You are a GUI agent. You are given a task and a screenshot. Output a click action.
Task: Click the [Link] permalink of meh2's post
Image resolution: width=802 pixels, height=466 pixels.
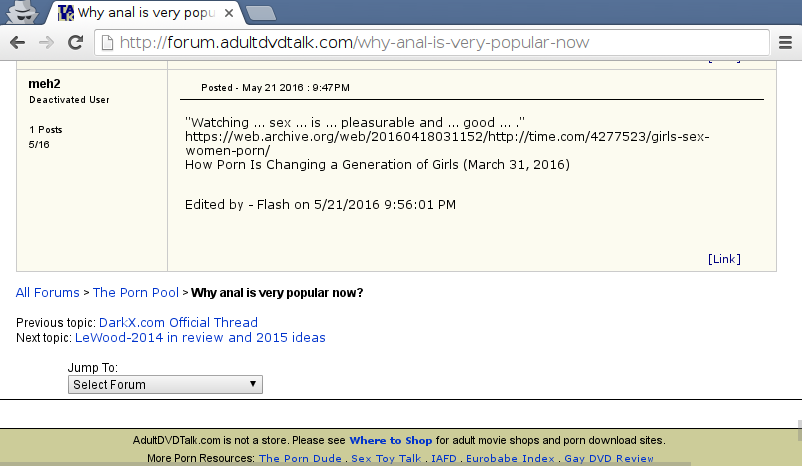click(x=724, y=259)
